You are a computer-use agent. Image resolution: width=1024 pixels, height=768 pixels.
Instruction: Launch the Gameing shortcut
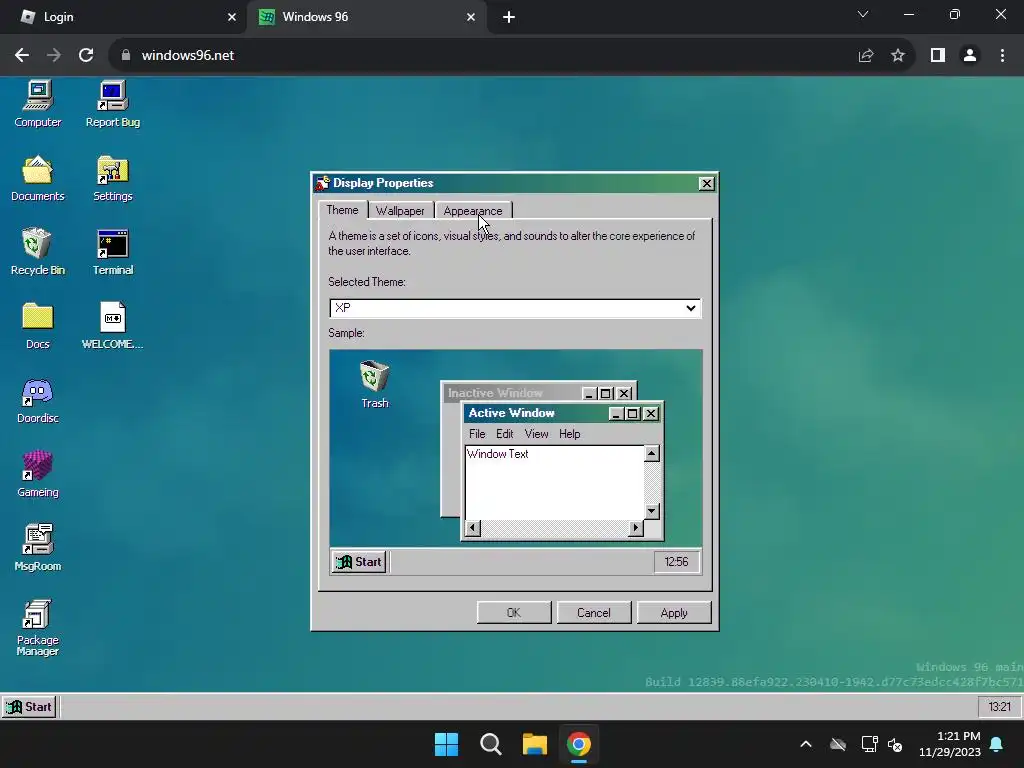pyautogui.click(x=38, y=475)
